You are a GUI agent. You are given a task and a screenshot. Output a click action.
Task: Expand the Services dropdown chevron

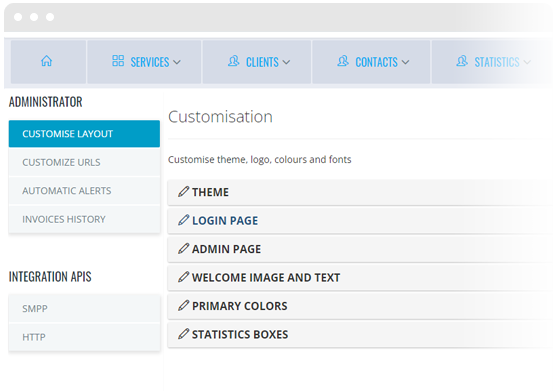(177, 62)
